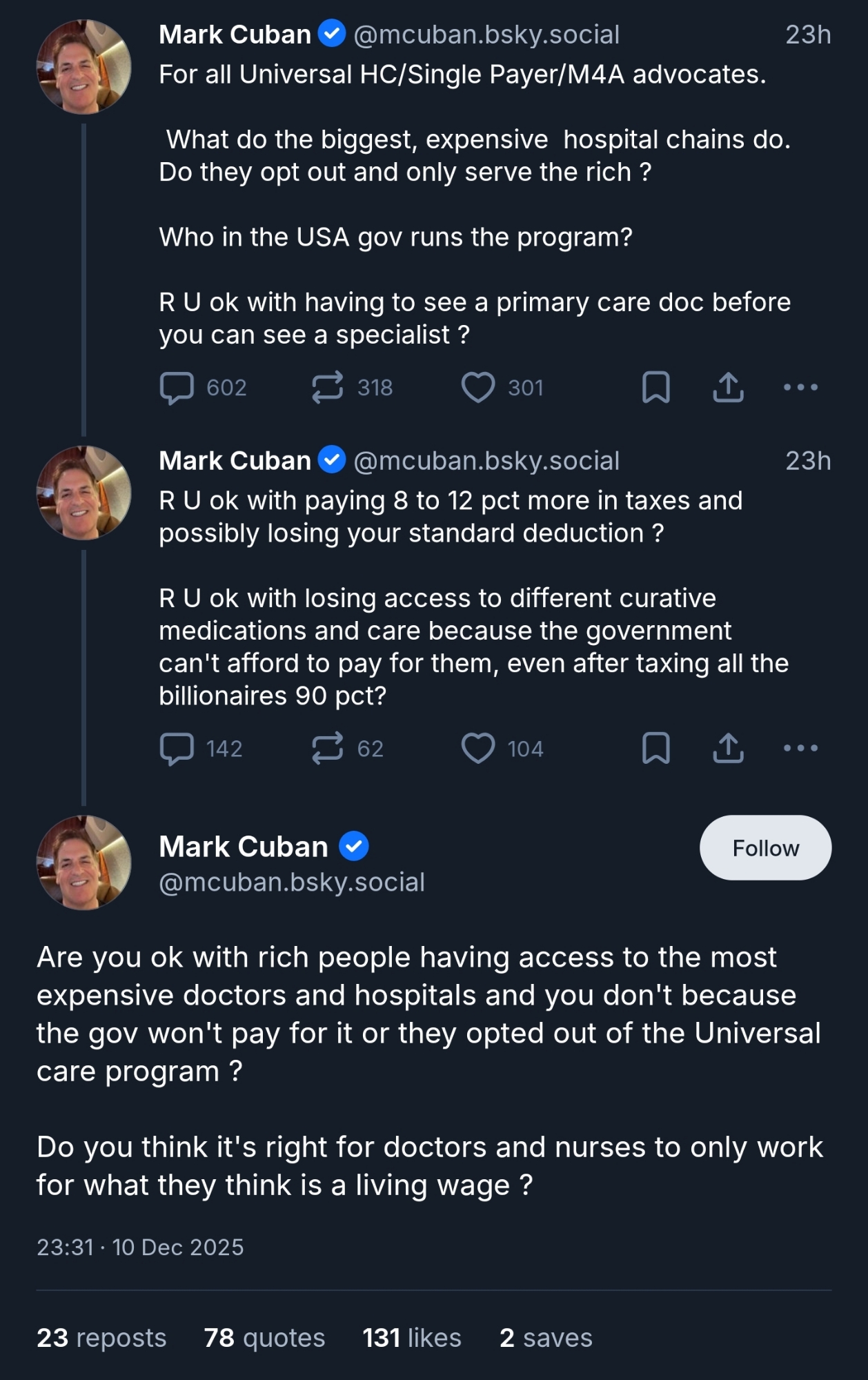868x1380 pixels.
Task: Click Mark Cuban's name on second post
Action: [235, 461]
